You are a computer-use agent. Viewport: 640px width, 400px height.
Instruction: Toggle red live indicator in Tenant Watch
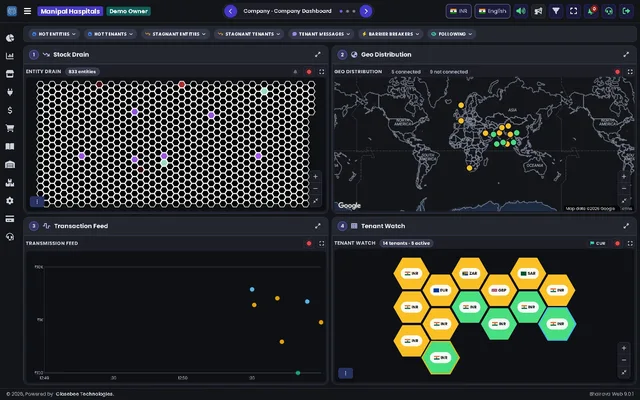618,243
